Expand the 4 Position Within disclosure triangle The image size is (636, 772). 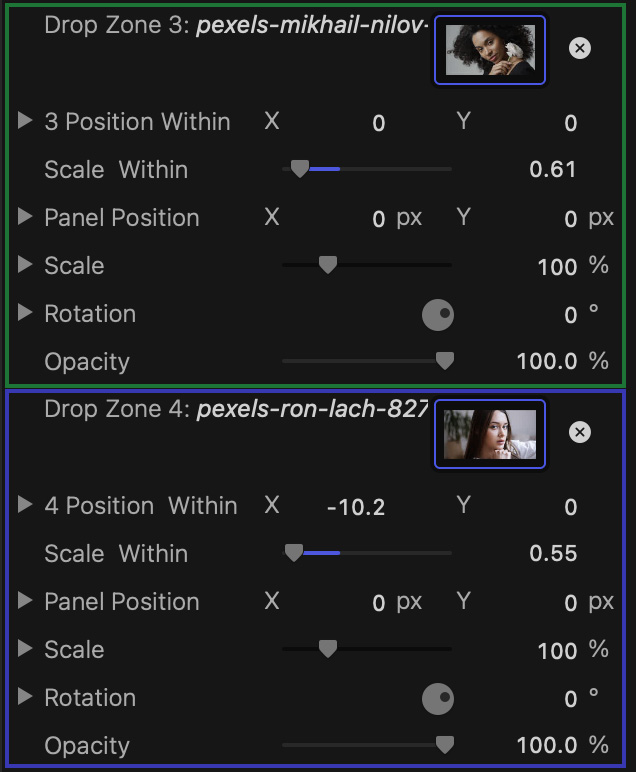25,505
